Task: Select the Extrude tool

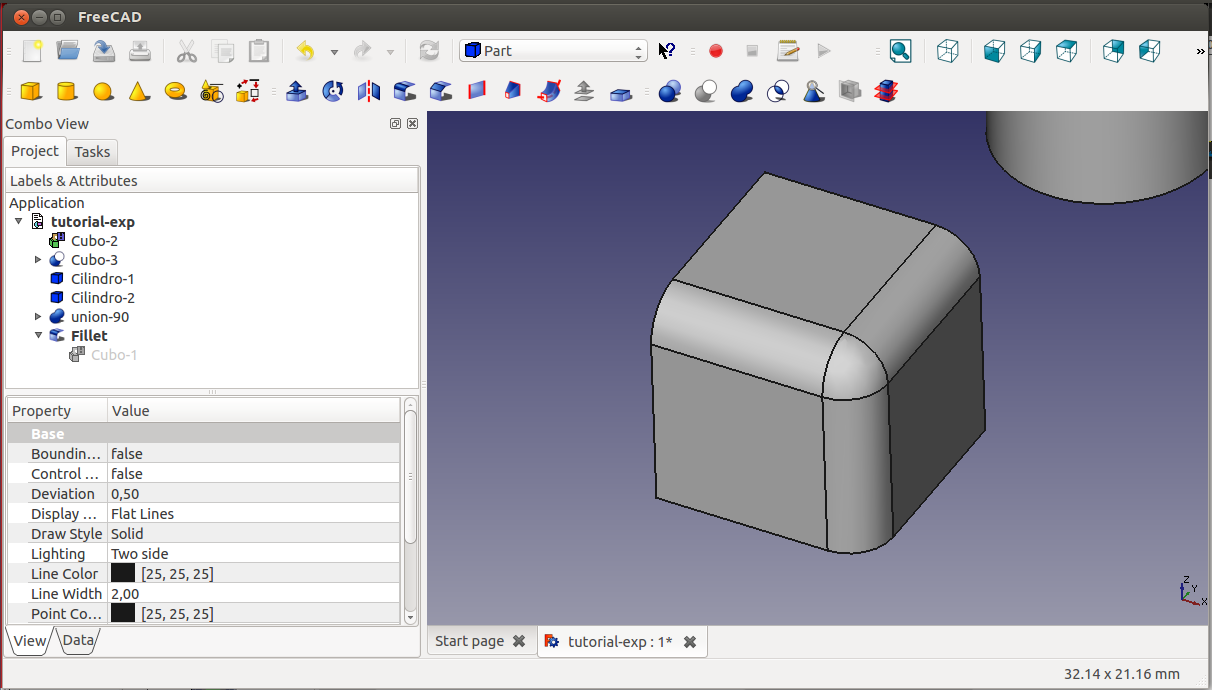Action: click(296, 92)
